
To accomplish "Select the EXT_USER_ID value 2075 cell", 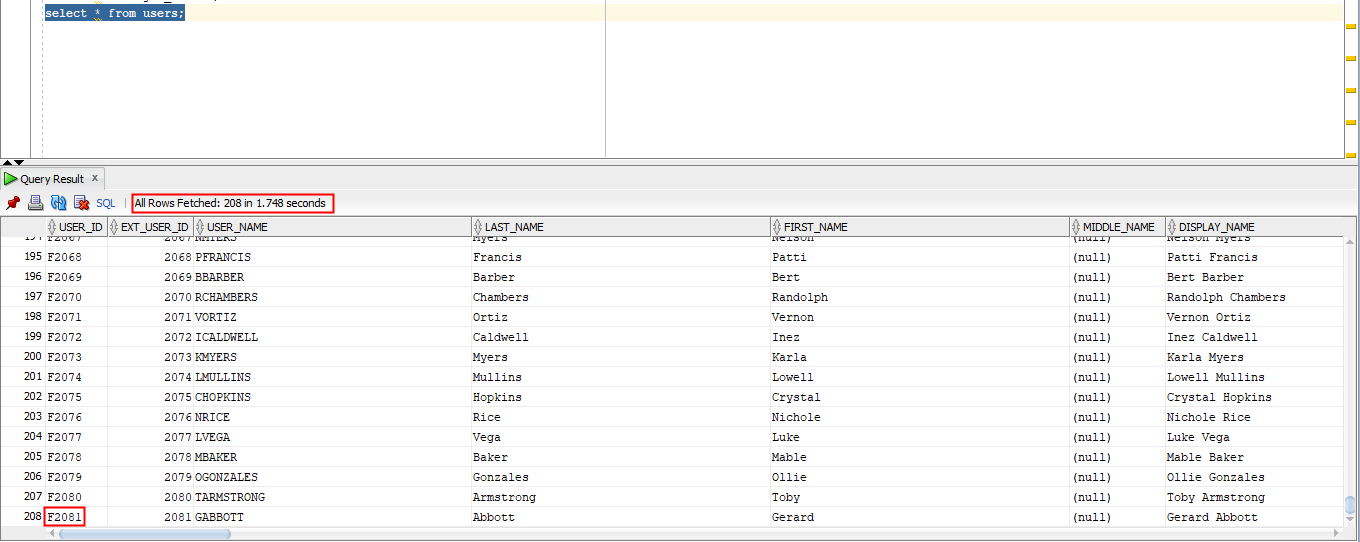I will click(150, 397).
